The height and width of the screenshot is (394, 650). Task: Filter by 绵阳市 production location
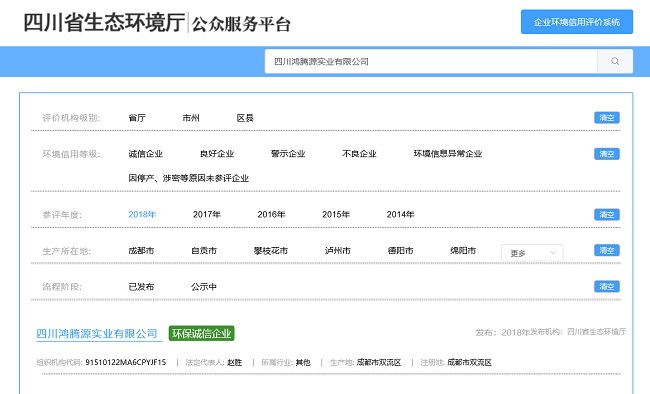463,251
